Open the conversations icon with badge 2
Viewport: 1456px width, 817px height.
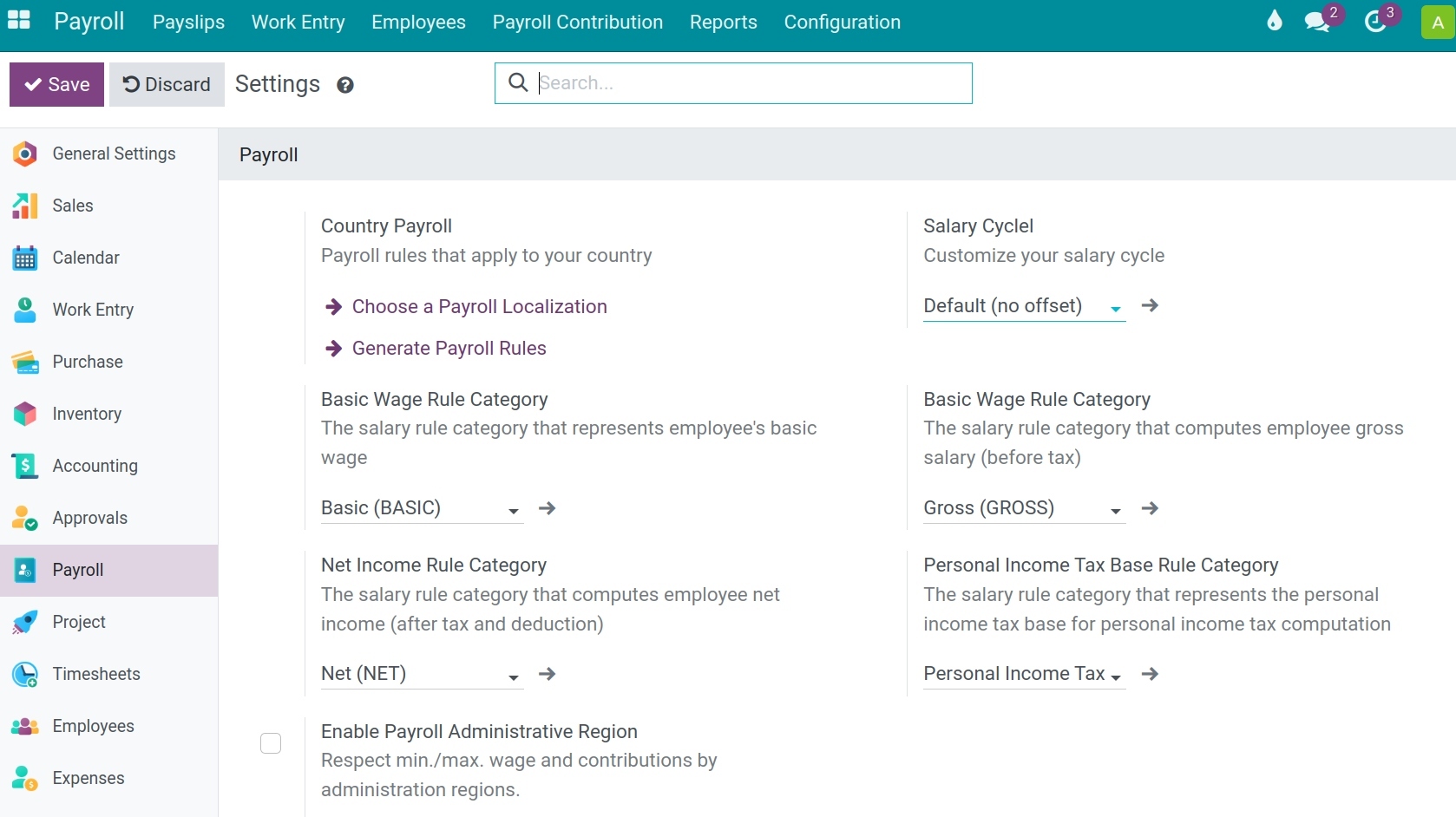point(1317,22)
